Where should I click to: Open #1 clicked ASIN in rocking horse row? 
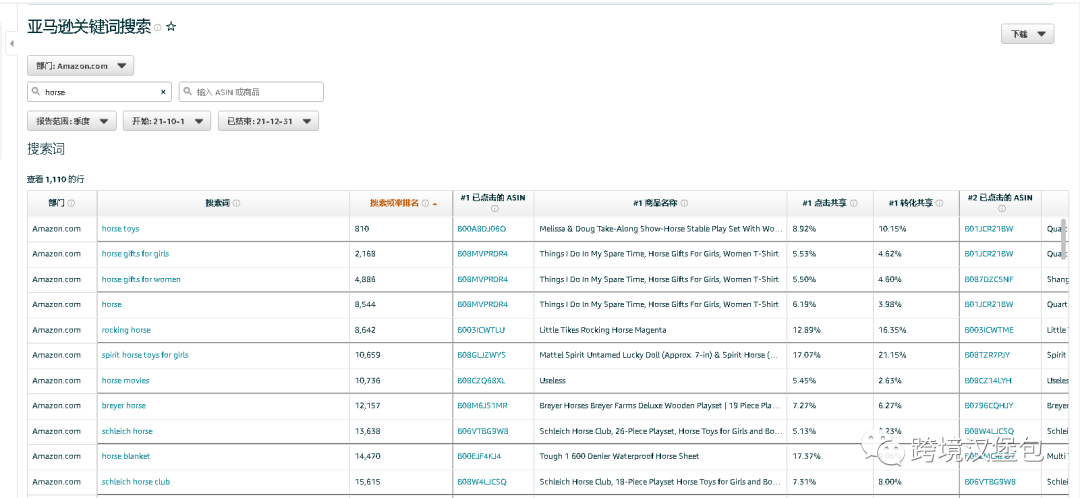pyautogui.click(x=481, y=330)
